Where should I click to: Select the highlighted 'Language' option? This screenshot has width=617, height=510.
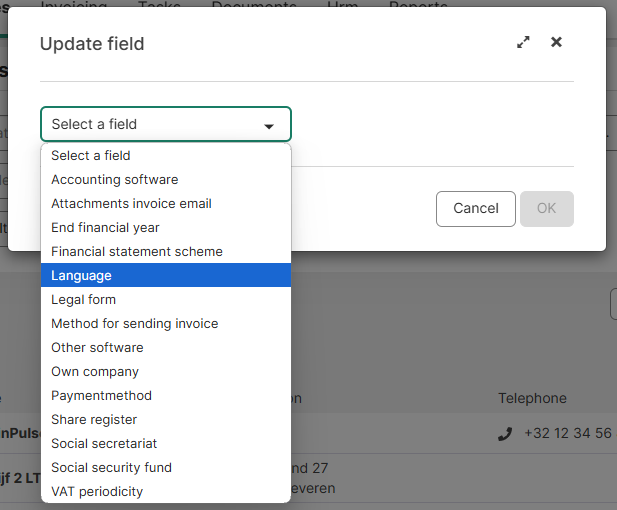pos(166,275)
